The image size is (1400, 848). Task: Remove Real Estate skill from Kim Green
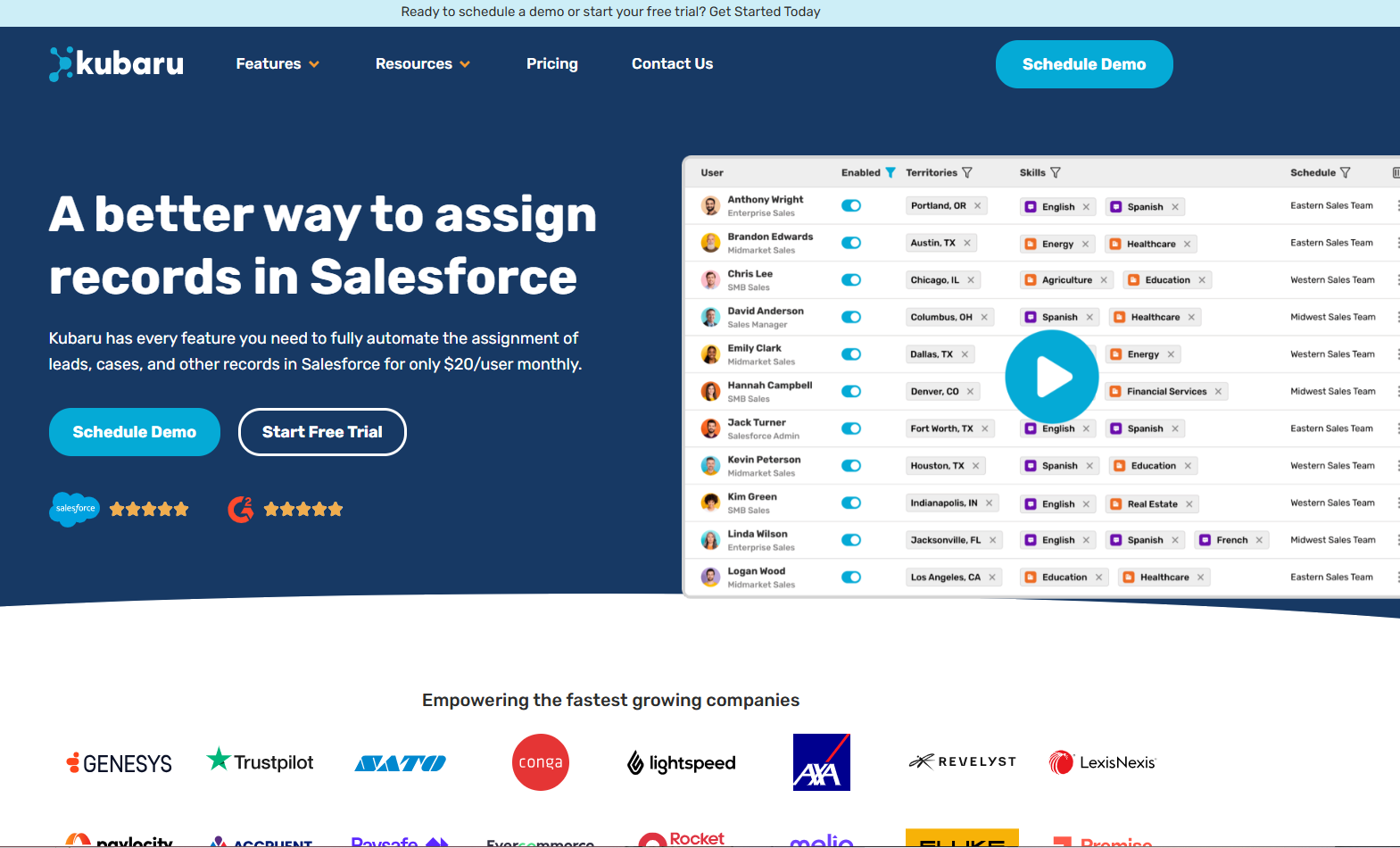[1189, 504]
